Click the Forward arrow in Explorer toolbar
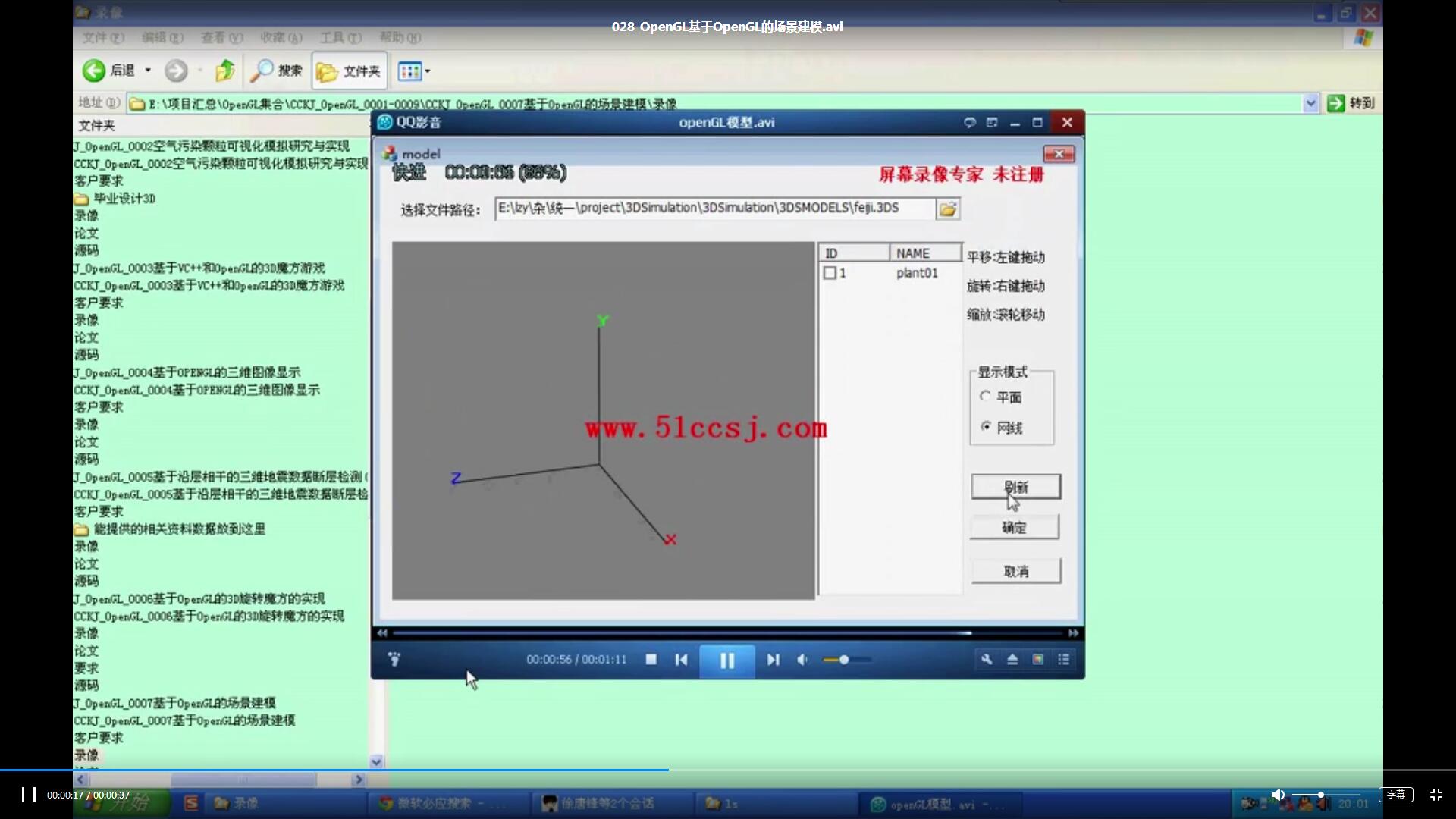Screen dimensions: 1456x819 point(176,71)
